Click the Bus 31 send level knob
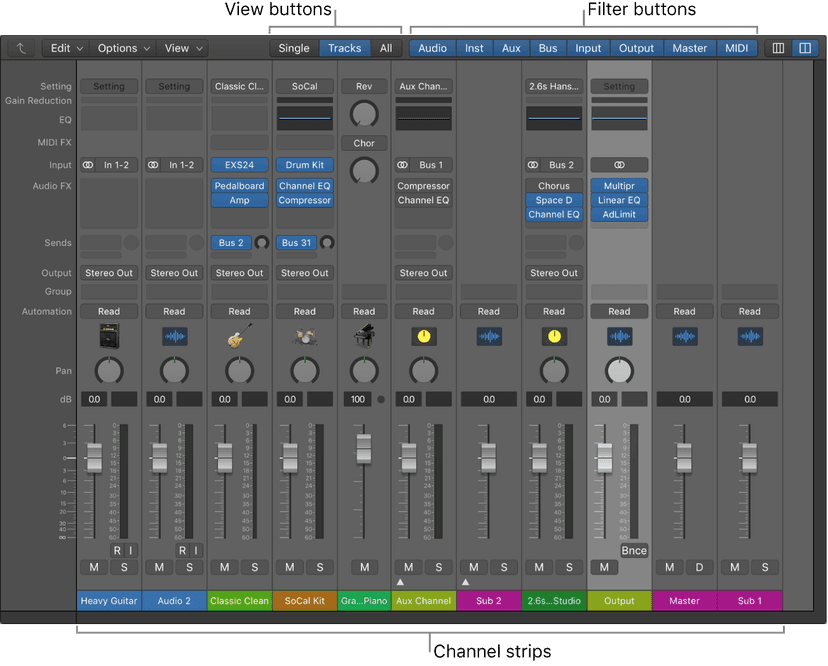828x666 pixels. pyautogui.click(x=327, y=242)
